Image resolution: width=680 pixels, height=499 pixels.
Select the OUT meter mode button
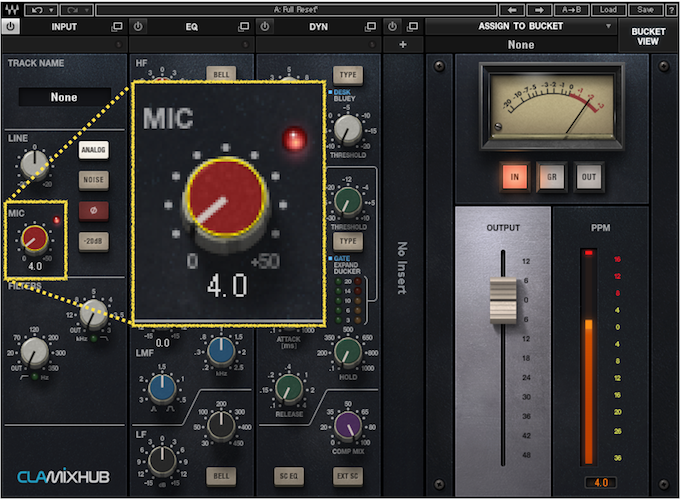[x=588, y=177]
